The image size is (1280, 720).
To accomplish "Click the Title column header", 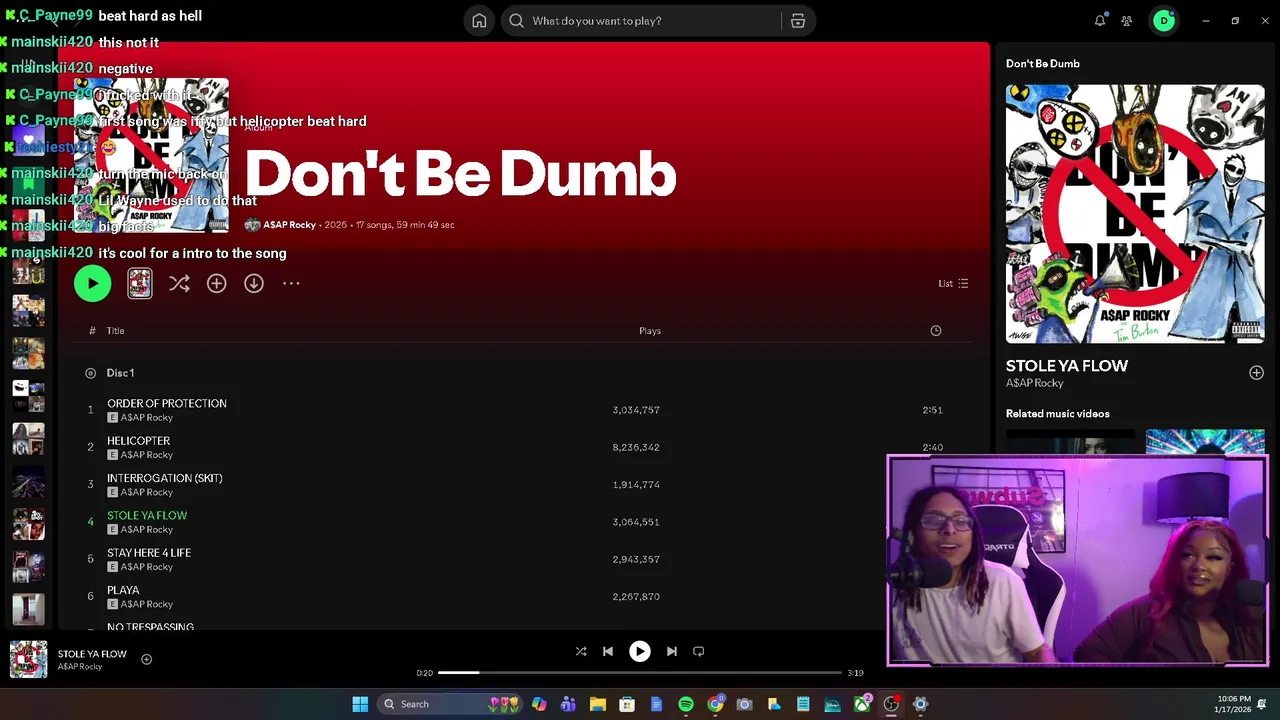I will pyautogui.click(x=115, y=330).
